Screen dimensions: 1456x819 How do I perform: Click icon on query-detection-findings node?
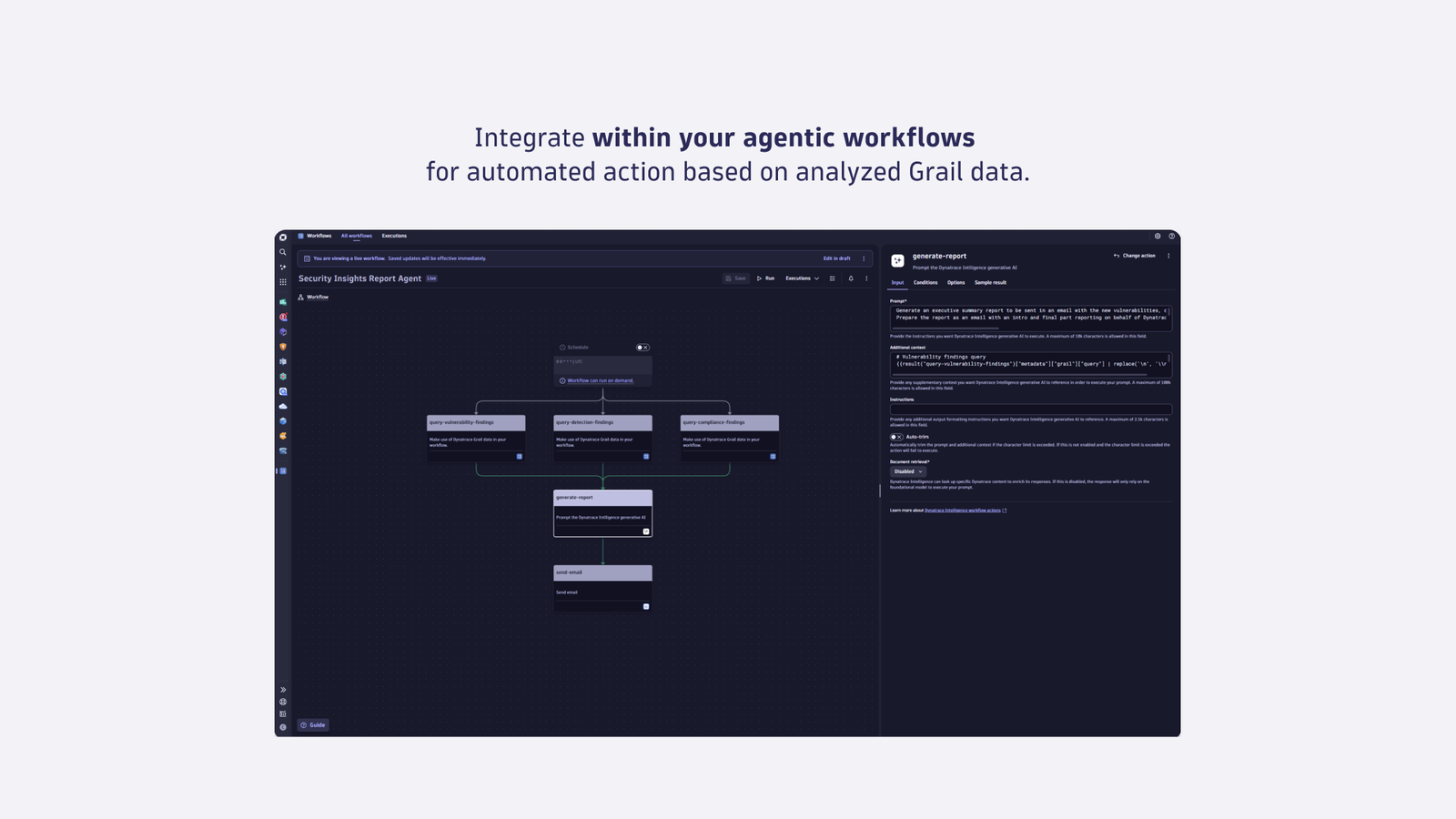click(x=646, y=457)
